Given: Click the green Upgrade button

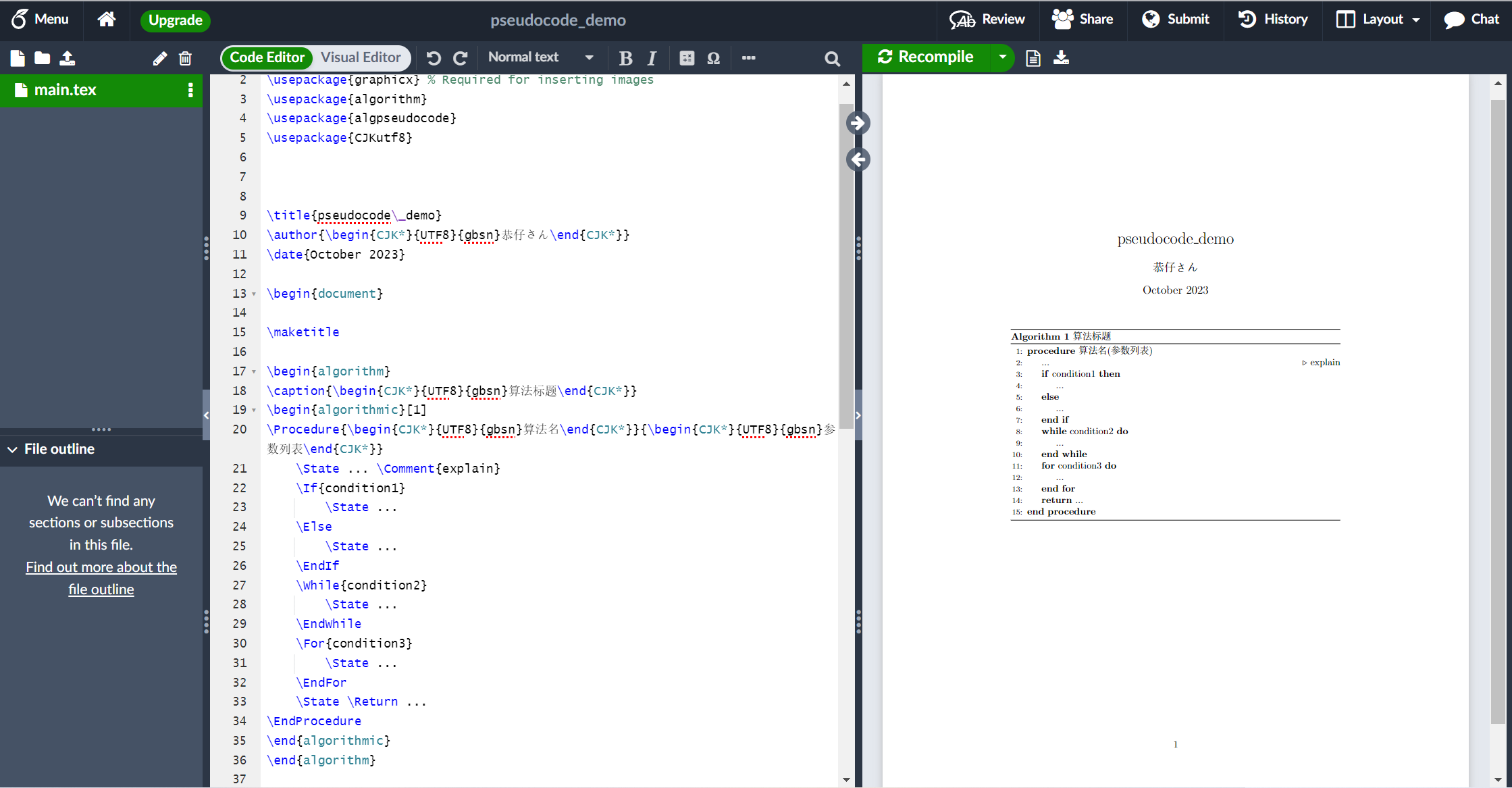Looking at the screenshot, I should click(x=175, y=20).
